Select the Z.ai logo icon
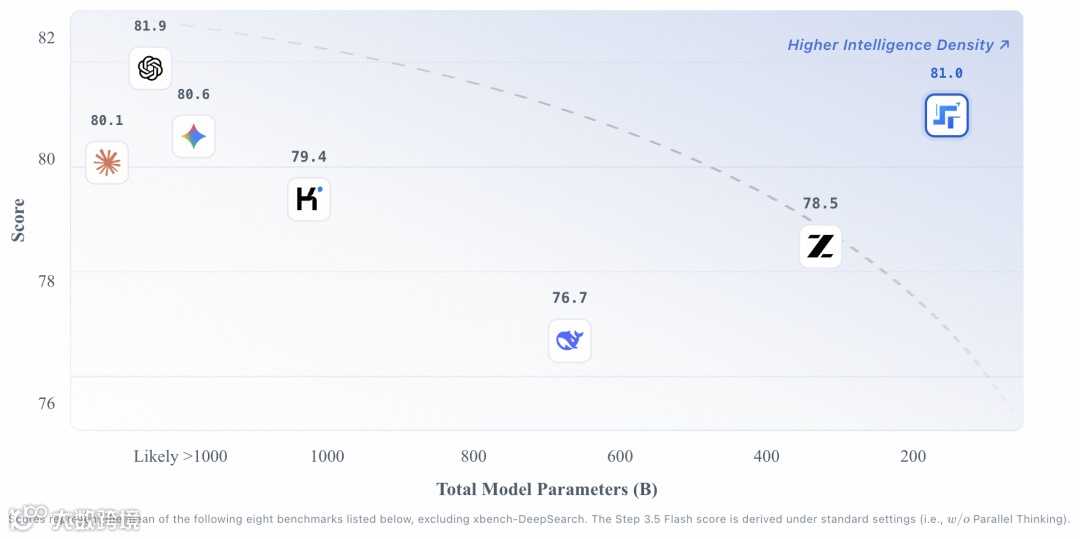 (820, 246)
